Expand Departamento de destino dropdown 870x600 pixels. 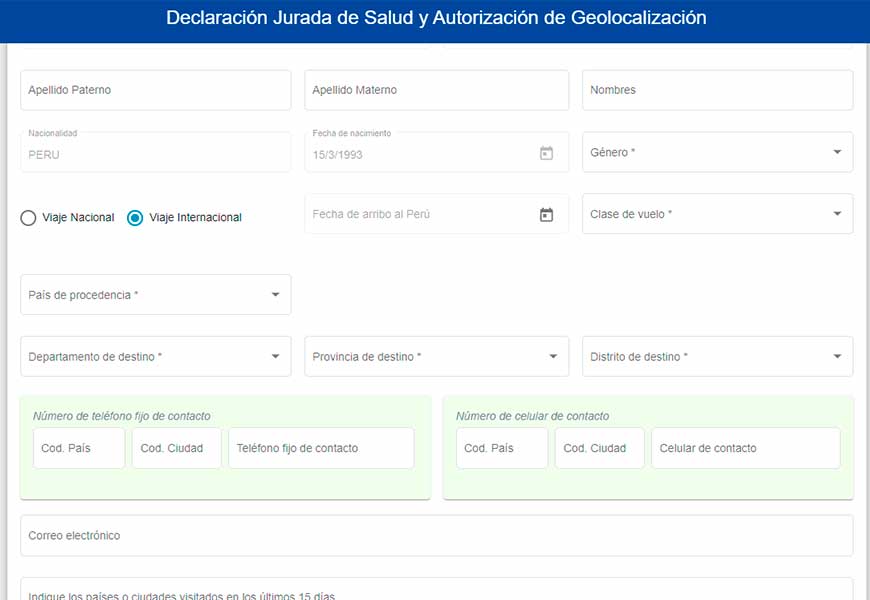[156, 356]
